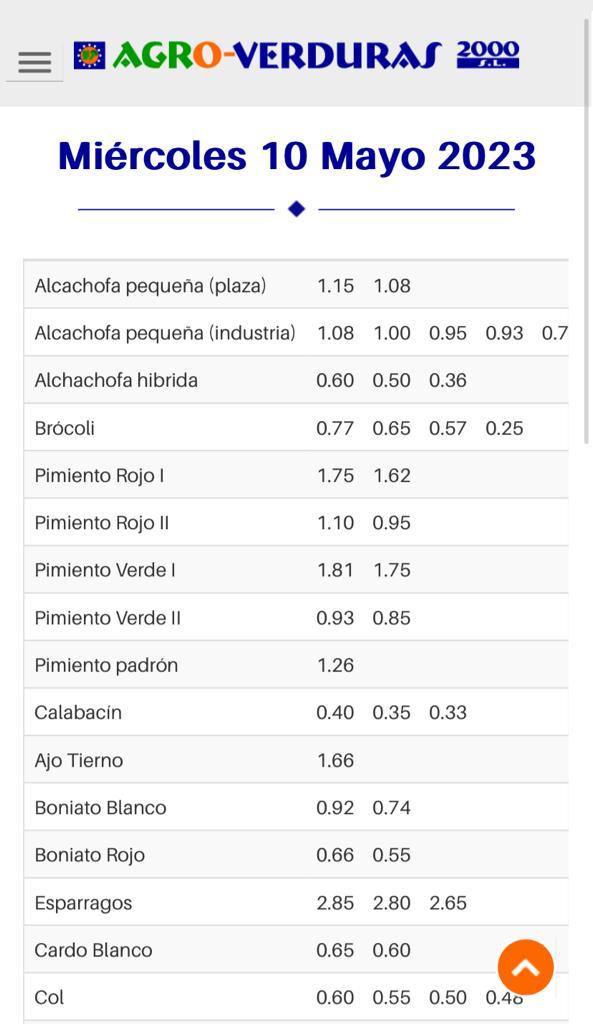Click the blue emblem beside AGRO-VERDURAS text
The width and height of the screenshot is (593, 1024).
click(x=89, y=56)
